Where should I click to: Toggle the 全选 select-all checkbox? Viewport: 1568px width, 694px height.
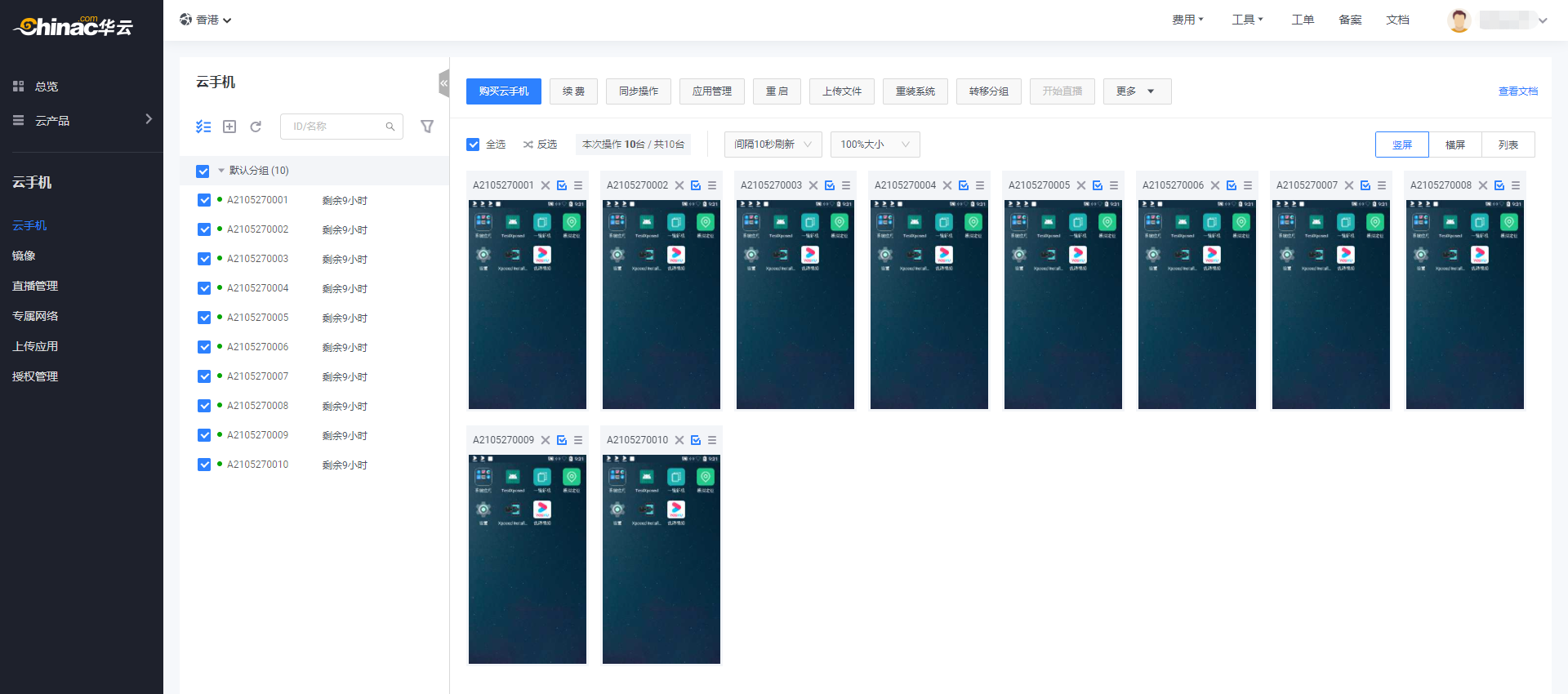click(x=473, y=145)
